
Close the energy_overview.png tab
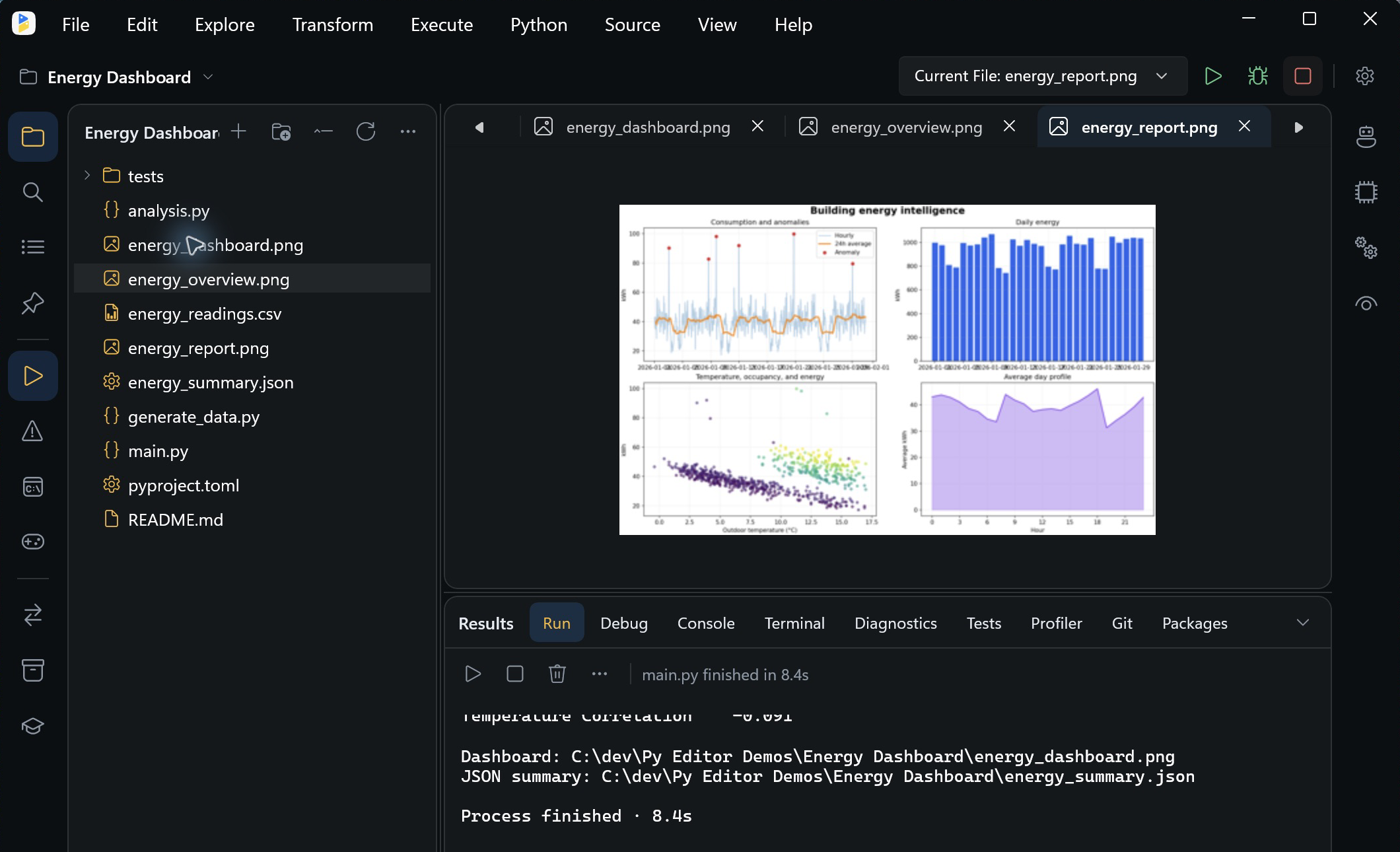(x=1009, y=126)
